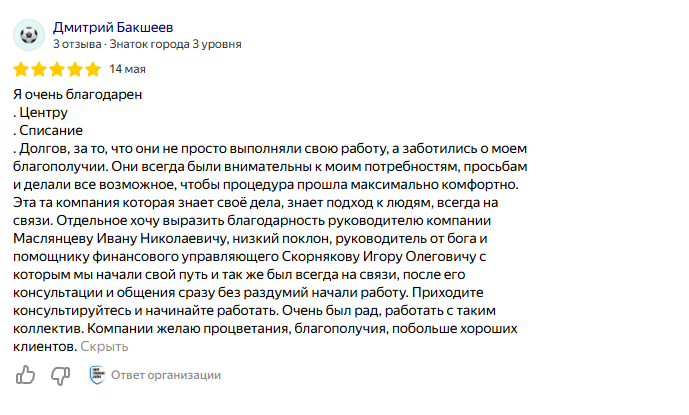
Task: Expand the Ответ организации reply
Action: coord(166,375)
